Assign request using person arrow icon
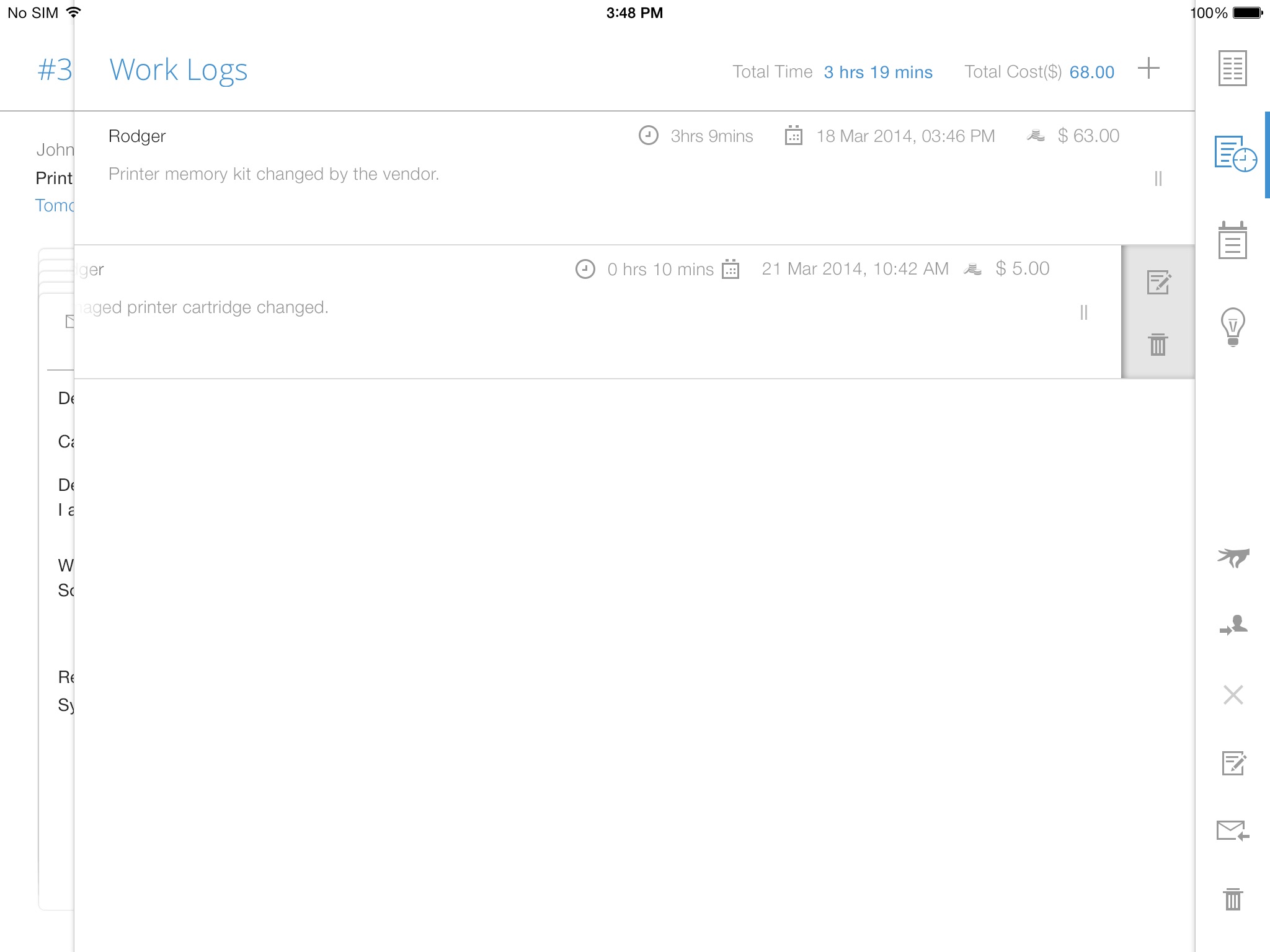The width and height of the screenshot is (1270, 952). pyautogui.click(x=1233, y=625)
